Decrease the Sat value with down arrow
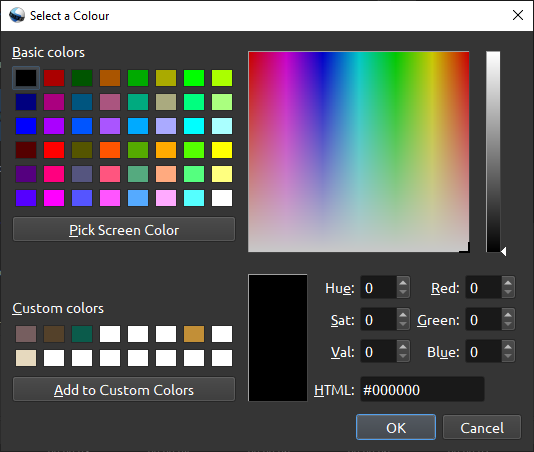 pyautogui.click(x=403, y=324)
